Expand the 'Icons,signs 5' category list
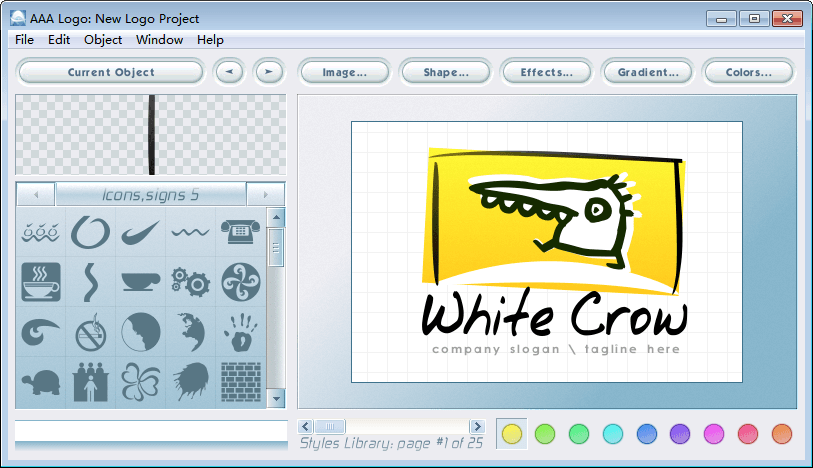813x468 pixels. pyautogui.click(x=151, y=195)
